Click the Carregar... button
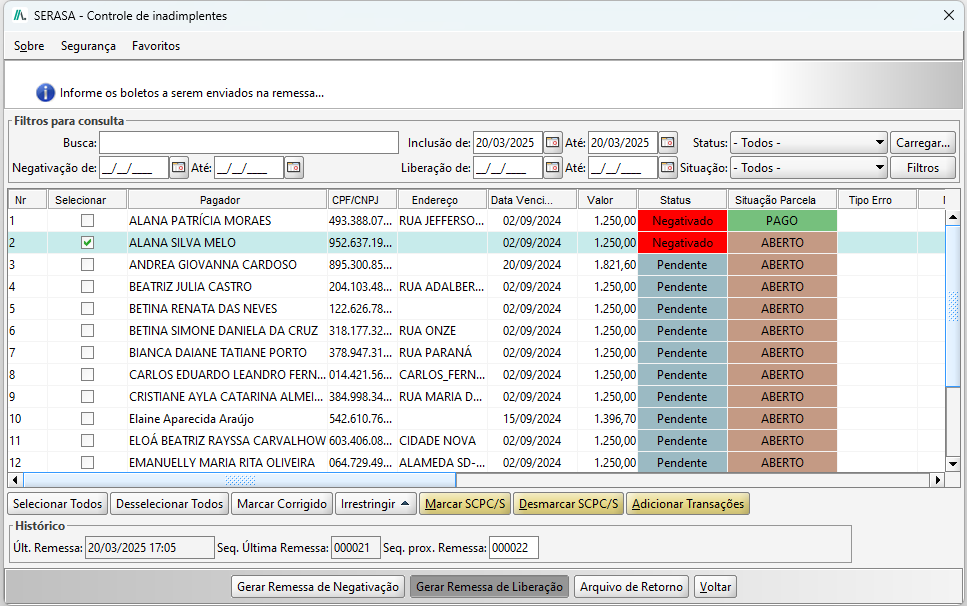Screen dimensions: 967x606 tap(923, 142)
